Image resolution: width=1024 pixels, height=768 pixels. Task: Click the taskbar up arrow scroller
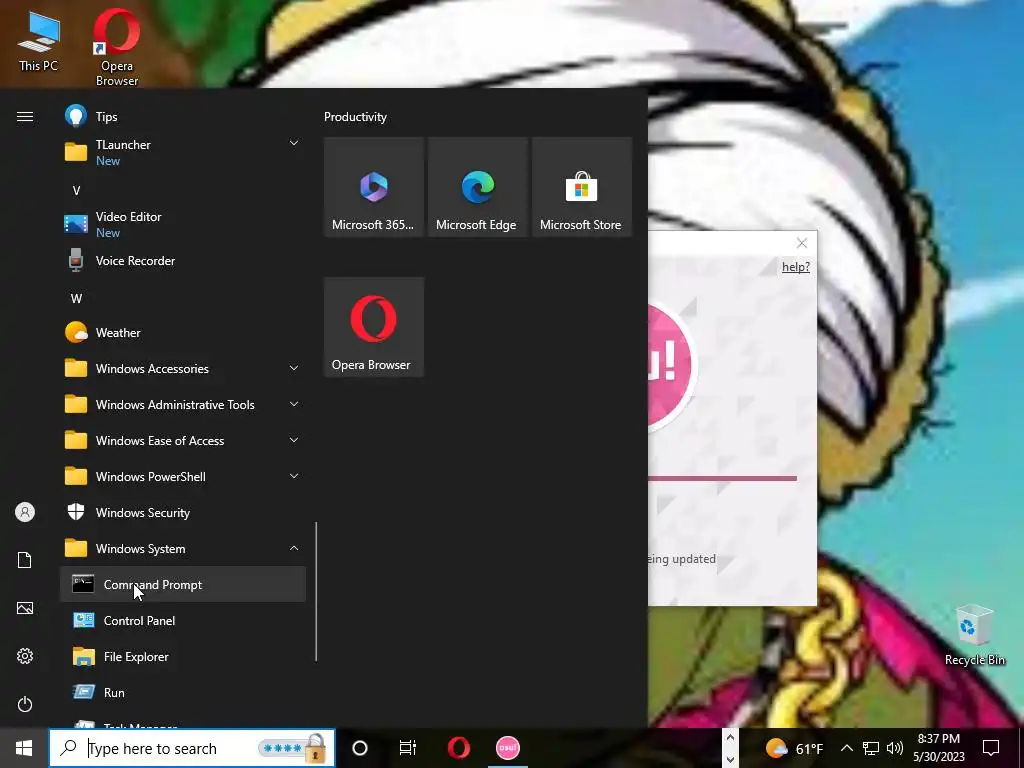[x=730, y=737]
